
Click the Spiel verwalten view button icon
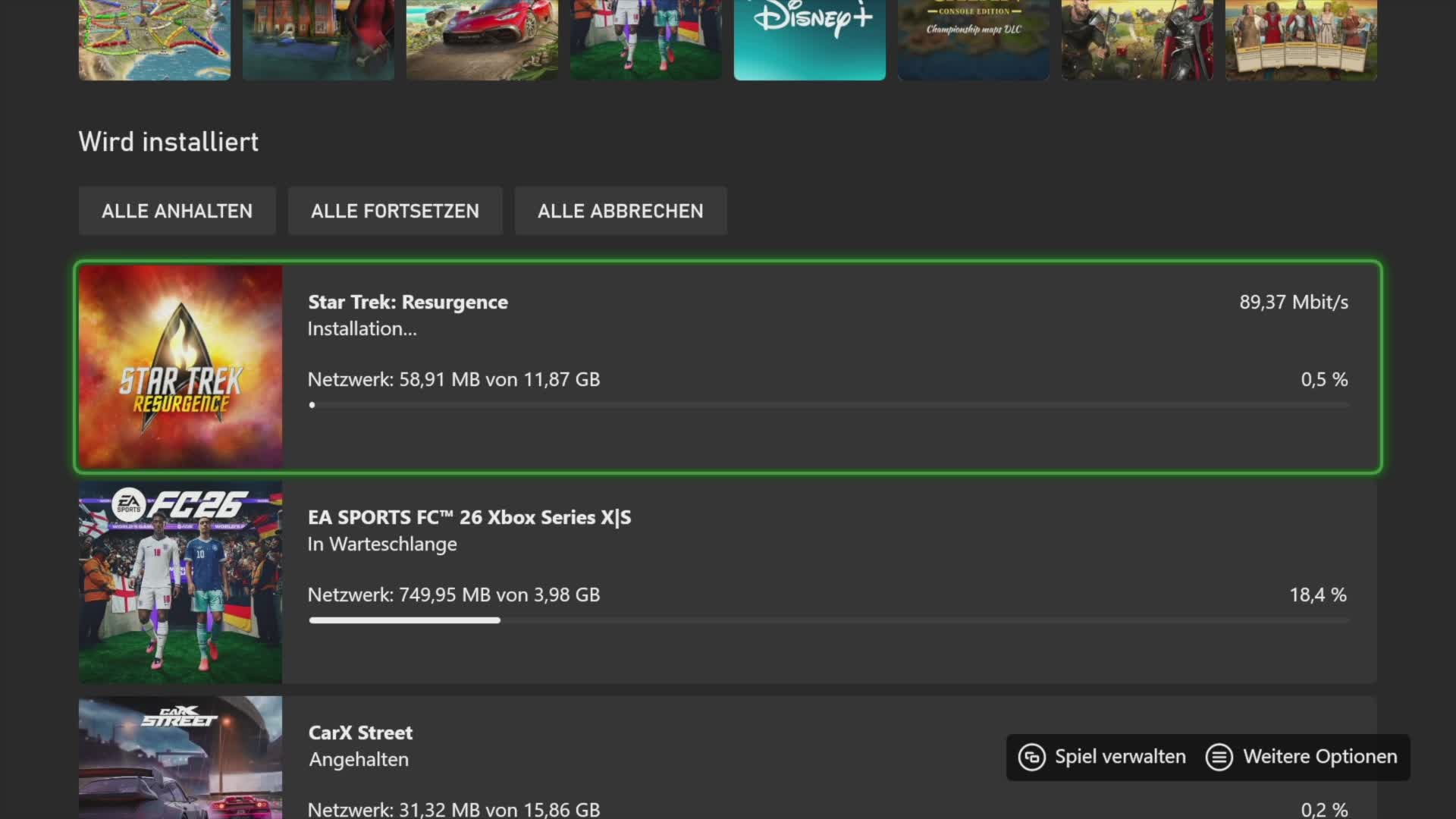(1032, 757)
